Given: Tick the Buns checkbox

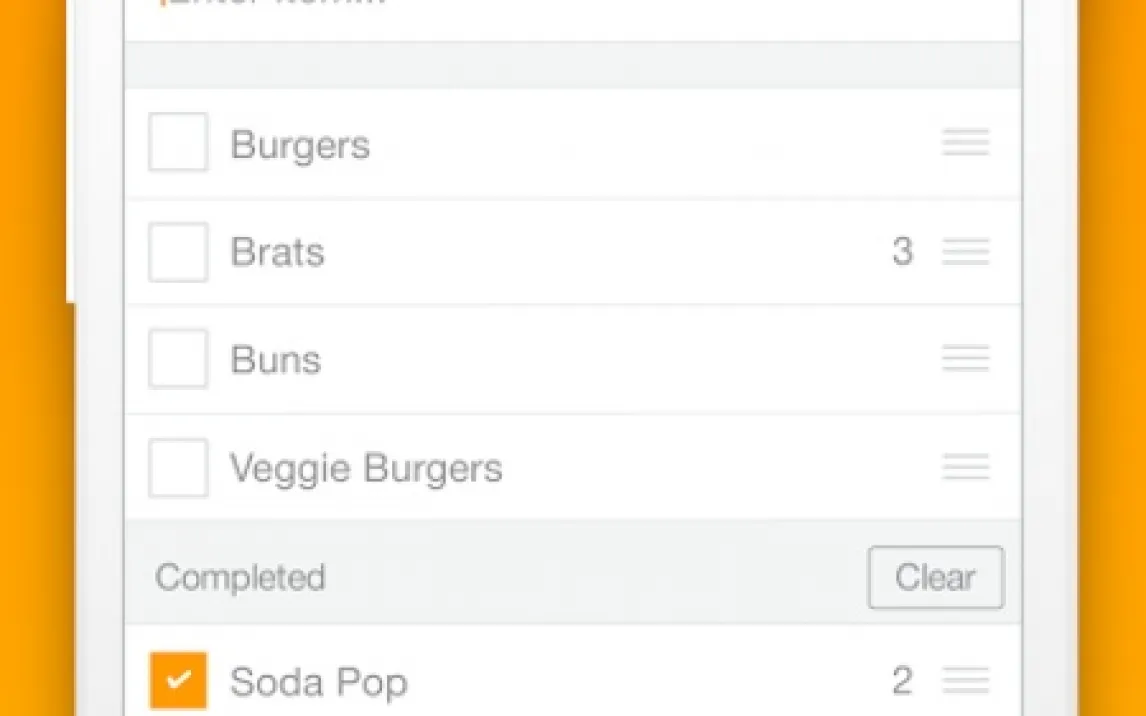Looking at the screenshot, I should (178, 359).
